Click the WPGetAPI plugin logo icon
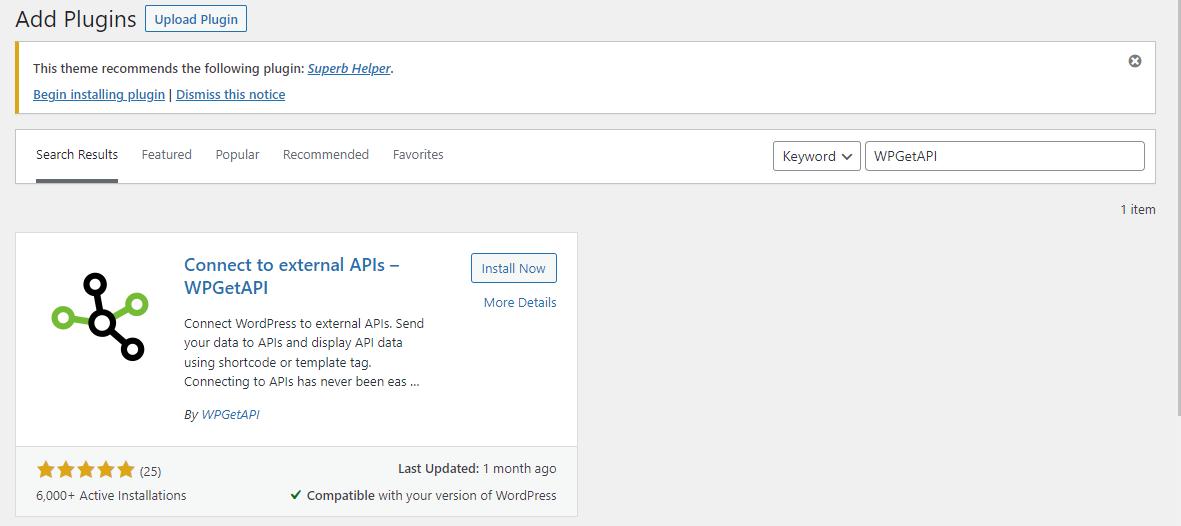 point(100,317)
